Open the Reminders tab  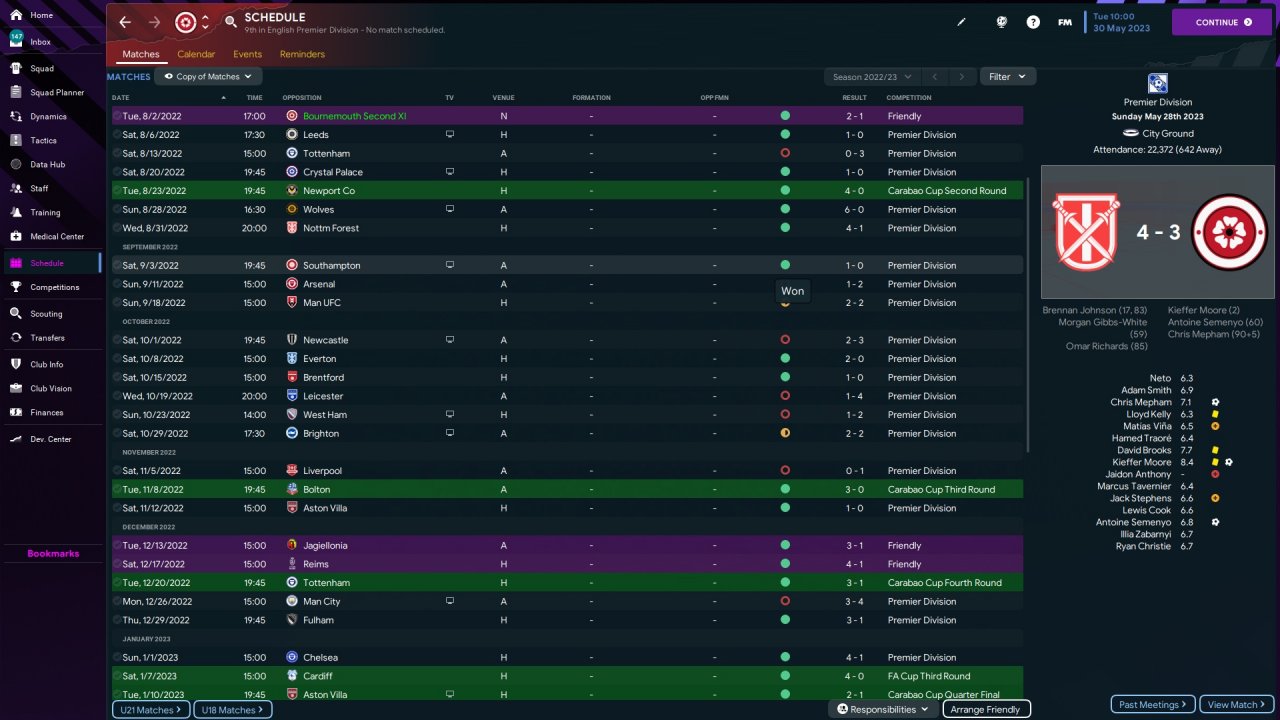(x=302, y=54)
